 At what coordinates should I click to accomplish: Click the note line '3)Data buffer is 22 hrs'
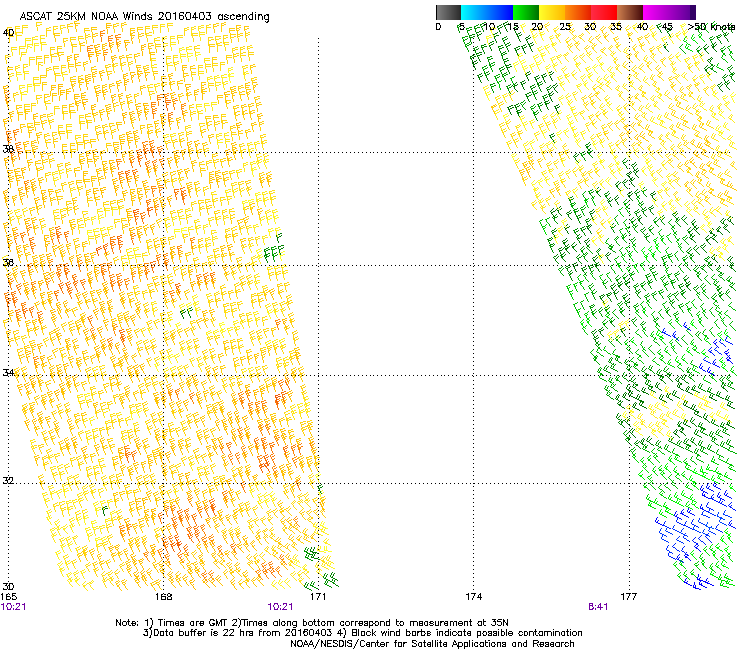pyautogui.click(x=362, y=633)
